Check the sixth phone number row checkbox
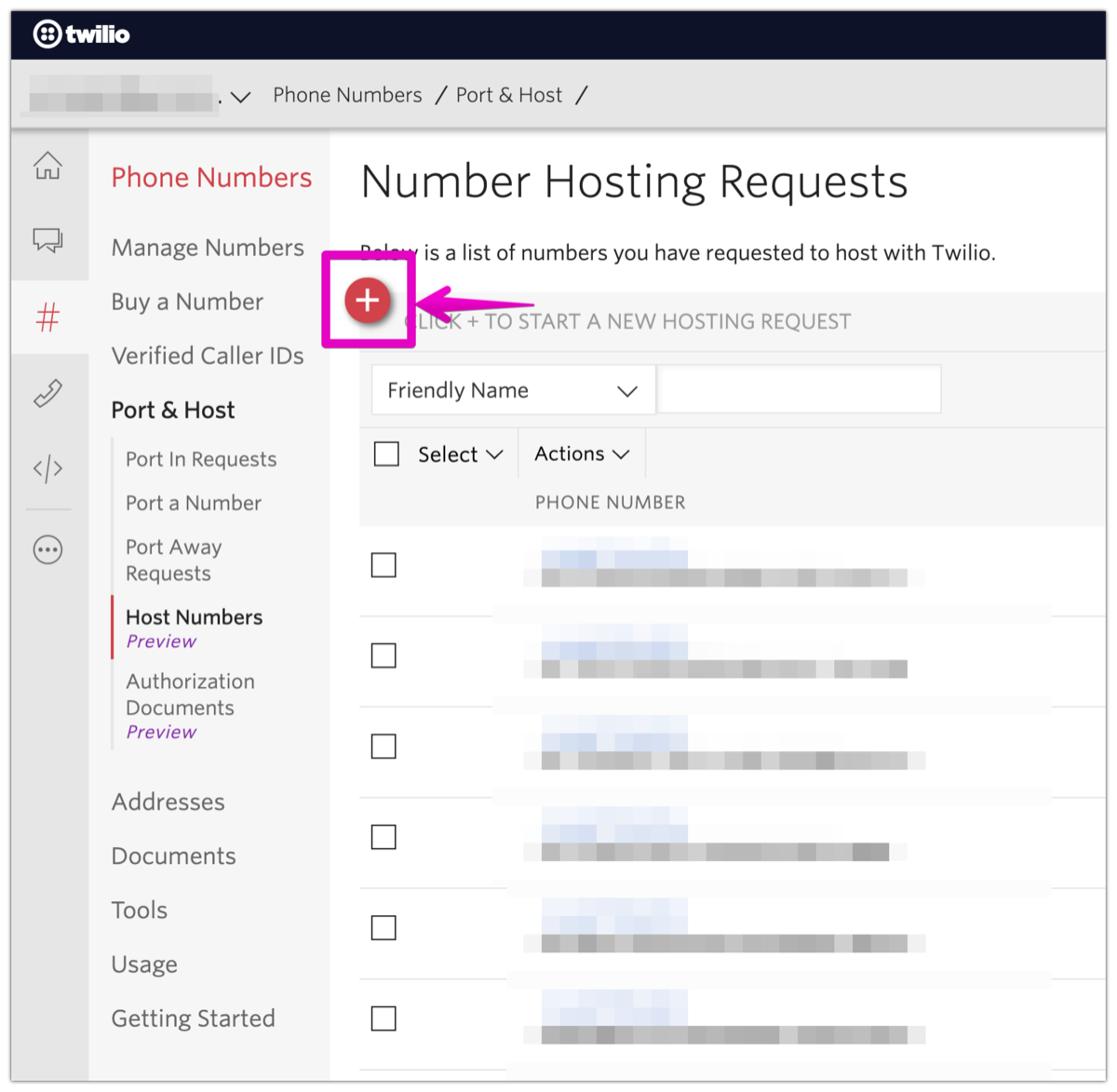Screen dimensions: 1117x1092 (x=384, y=1018)
